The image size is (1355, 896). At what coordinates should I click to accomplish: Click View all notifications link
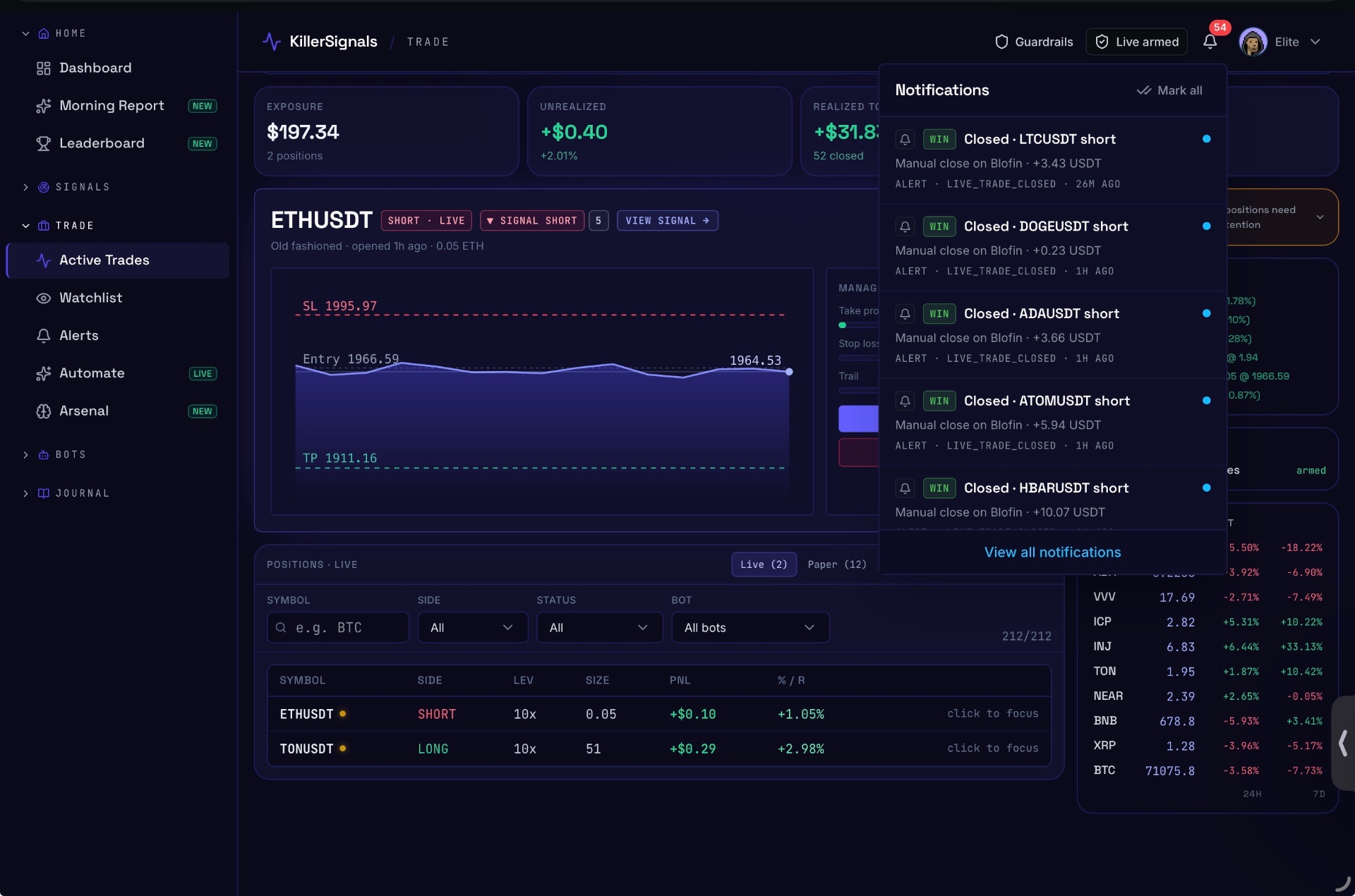(x=1052, y=552)
